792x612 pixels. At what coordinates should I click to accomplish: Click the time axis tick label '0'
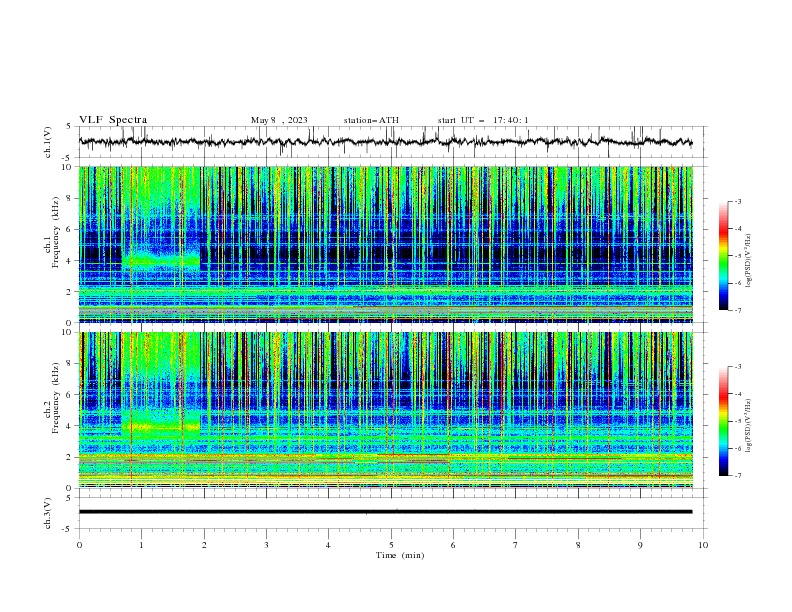(79, 545)
